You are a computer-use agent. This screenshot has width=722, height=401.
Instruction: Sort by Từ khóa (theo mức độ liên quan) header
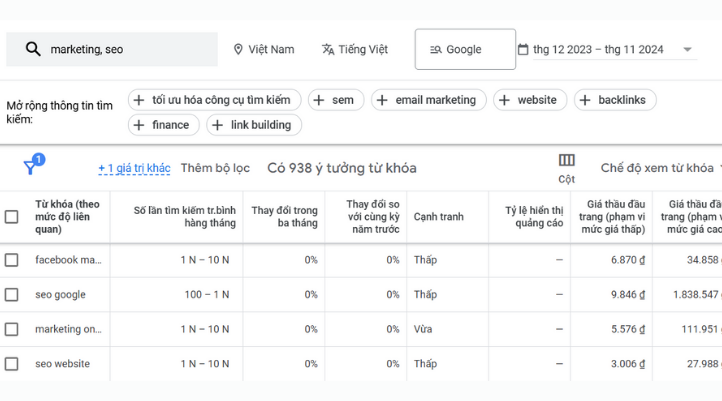[x=67, y=216]
